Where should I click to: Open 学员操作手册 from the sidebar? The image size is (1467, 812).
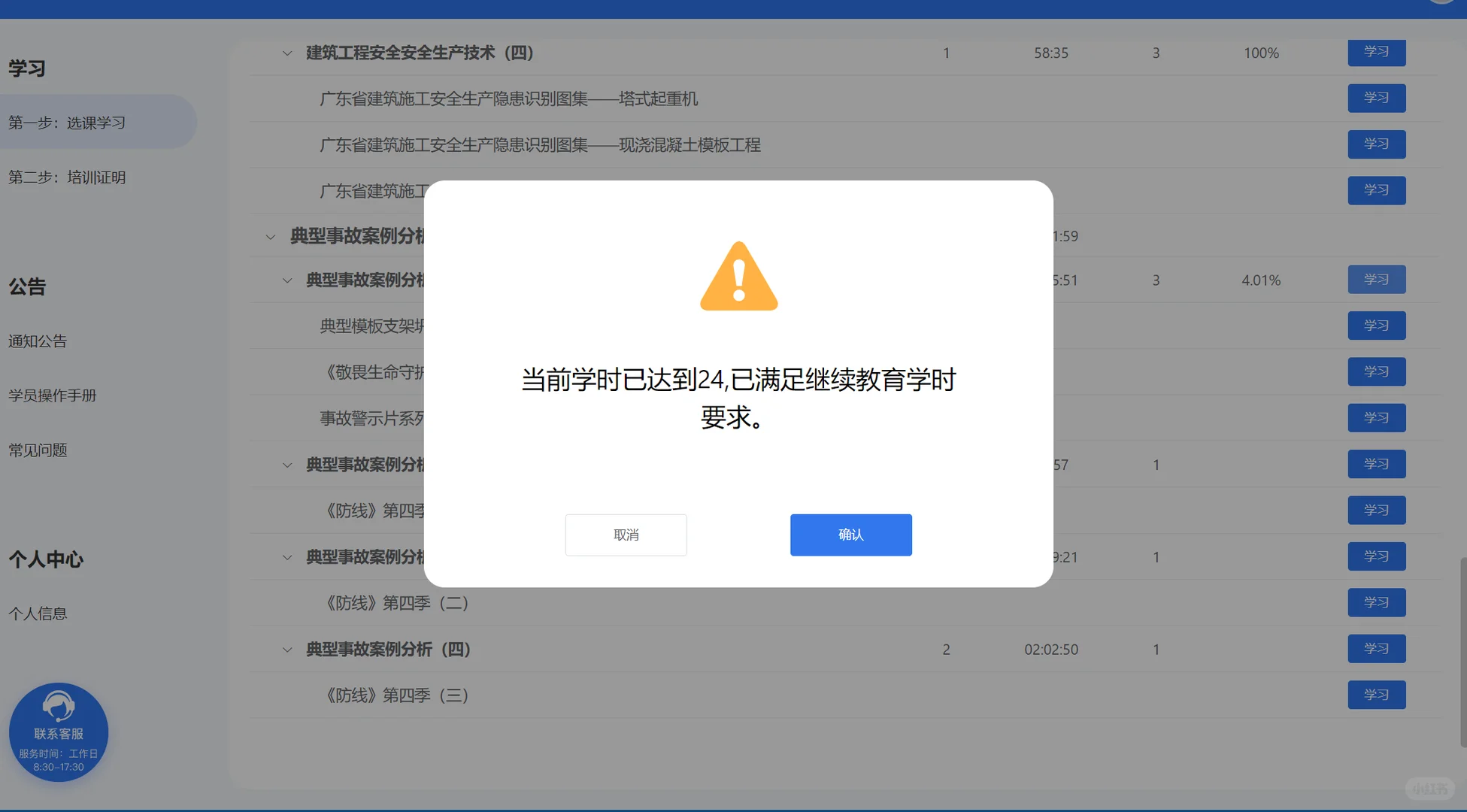coord(52,395)
